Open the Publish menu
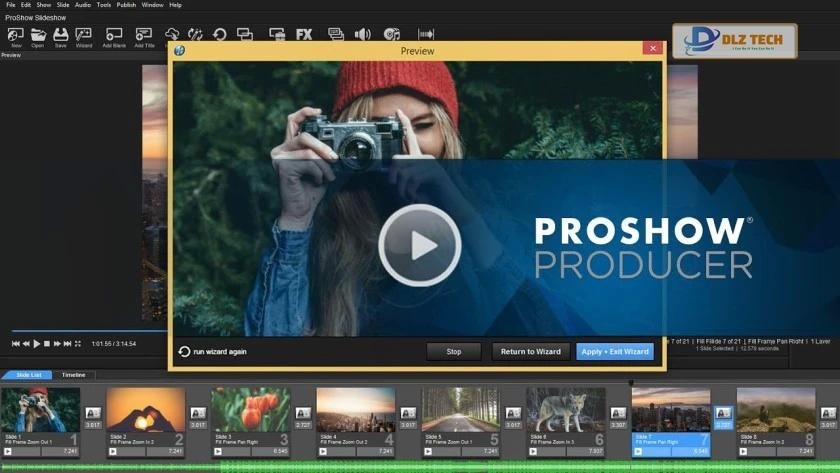The height and width of the screenshot is (473, 840). [126, 5]
